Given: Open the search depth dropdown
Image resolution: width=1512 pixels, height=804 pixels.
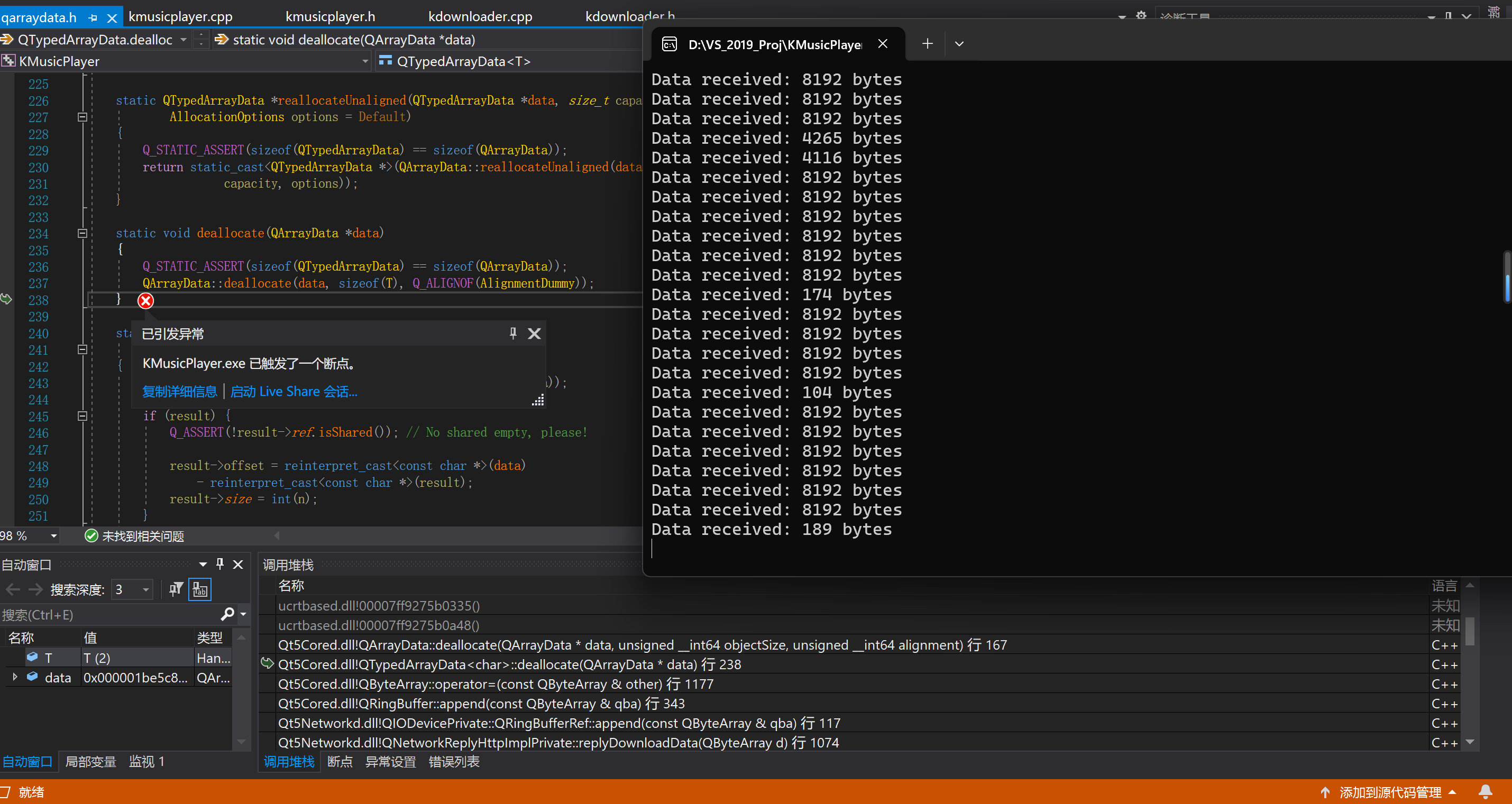Looking at the screenshot, I should pyautogui.click(x=145, y=589).
